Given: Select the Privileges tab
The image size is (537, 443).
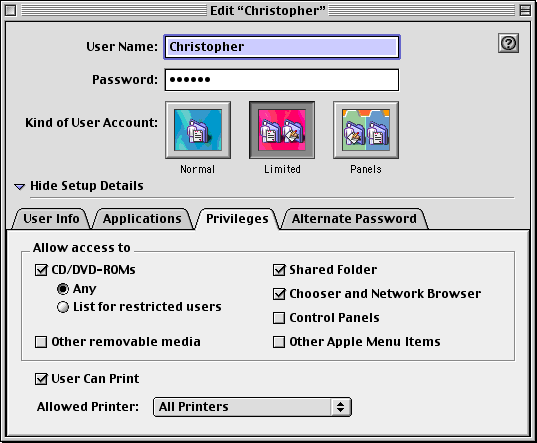Looking at the screenshot, I should (x=237, y=219).
